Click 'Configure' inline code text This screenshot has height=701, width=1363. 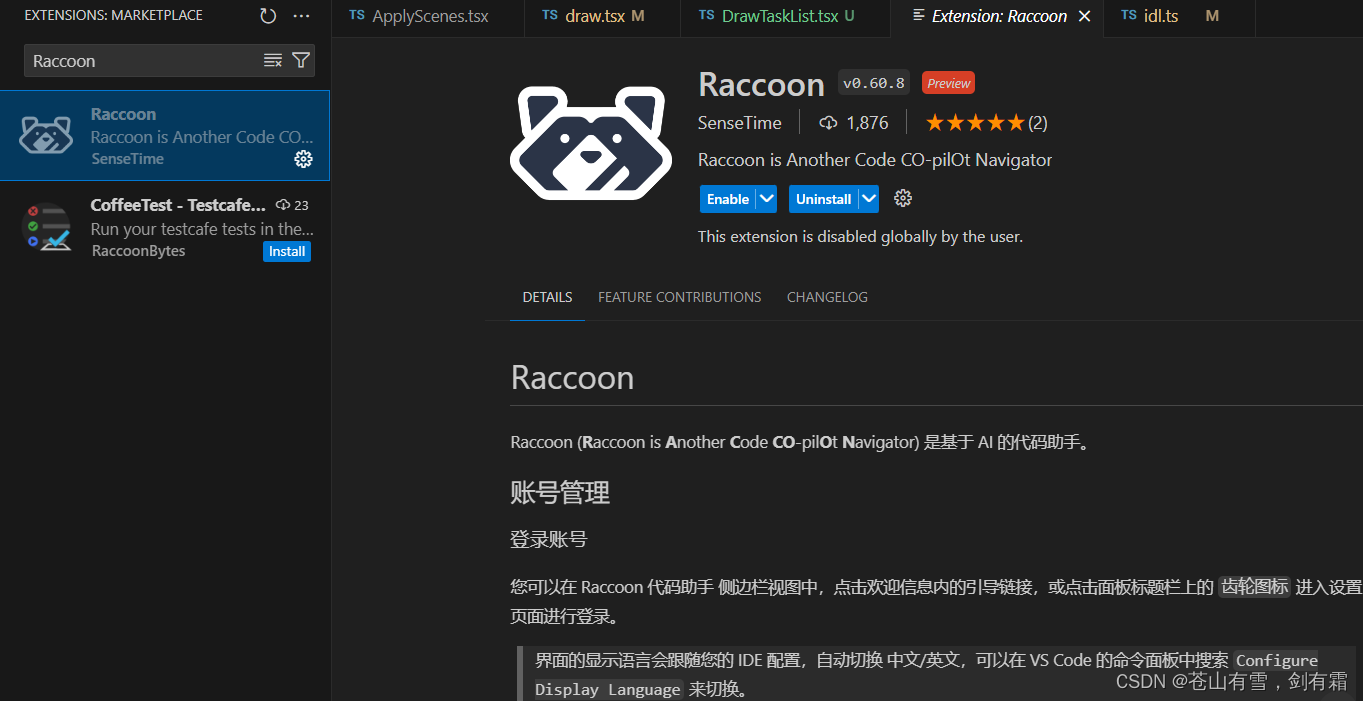(x=1276, y=661)
